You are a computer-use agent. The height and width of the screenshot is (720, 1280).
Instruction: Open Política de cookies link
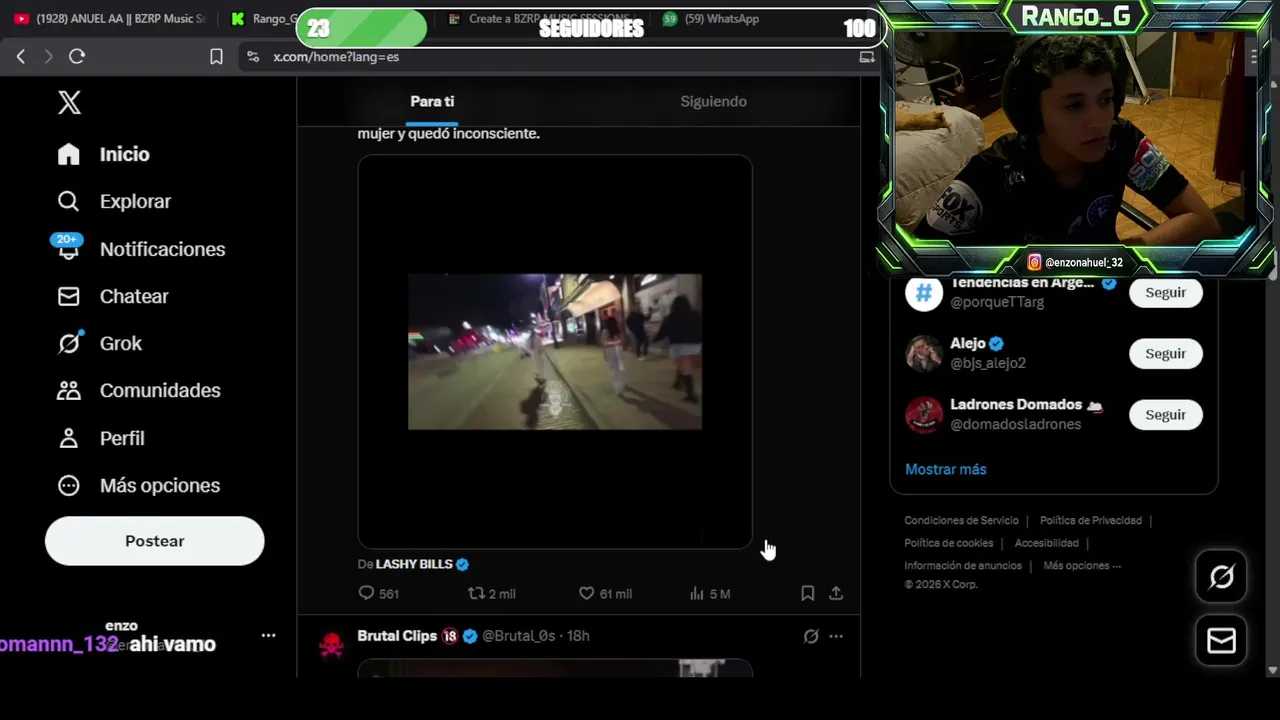948,543
